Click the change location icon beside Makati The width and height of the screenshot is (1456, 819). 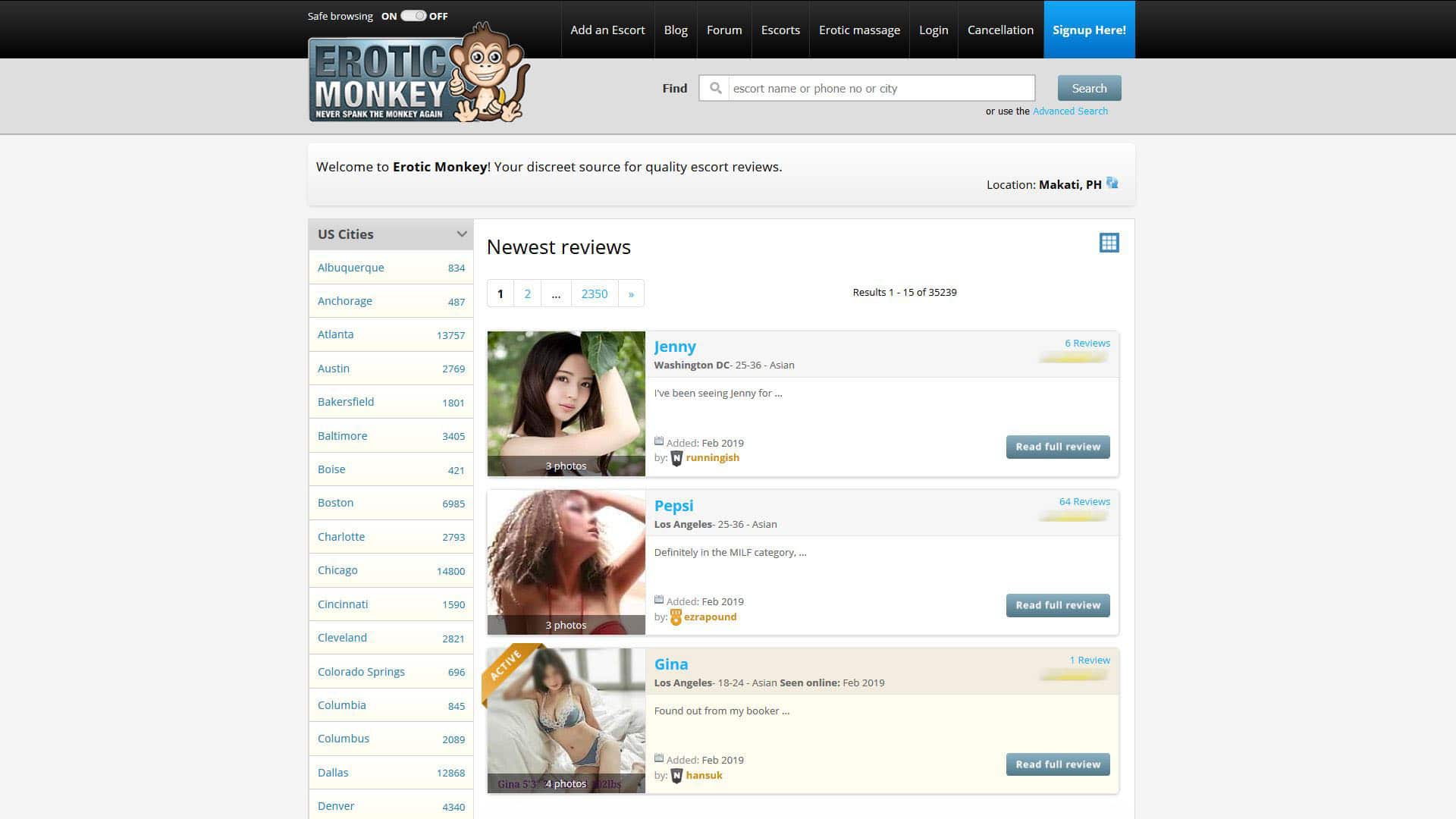click(x=1112, y=183)
